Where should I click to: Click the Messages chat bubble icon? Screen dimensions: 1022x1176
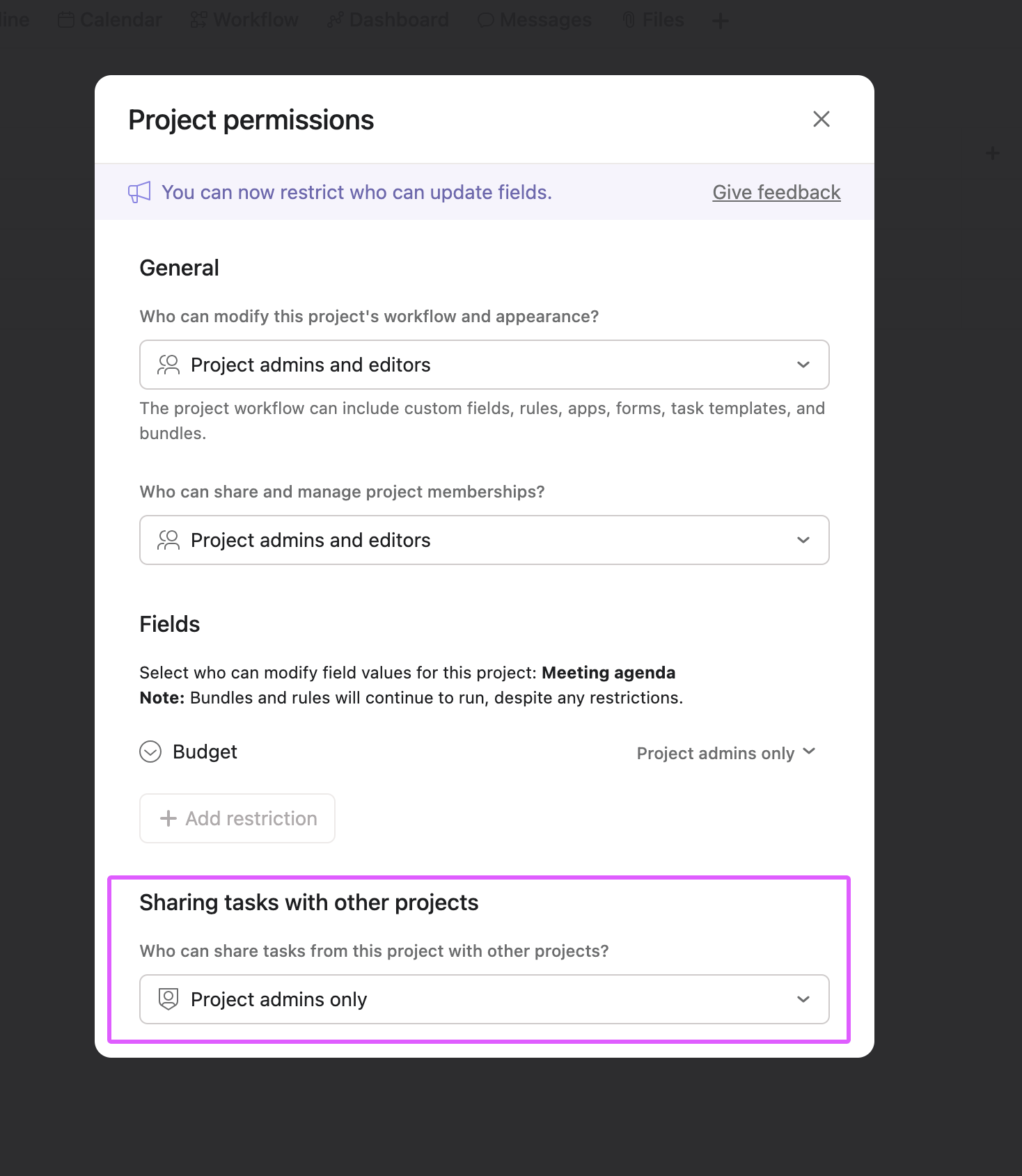point(485,19)
